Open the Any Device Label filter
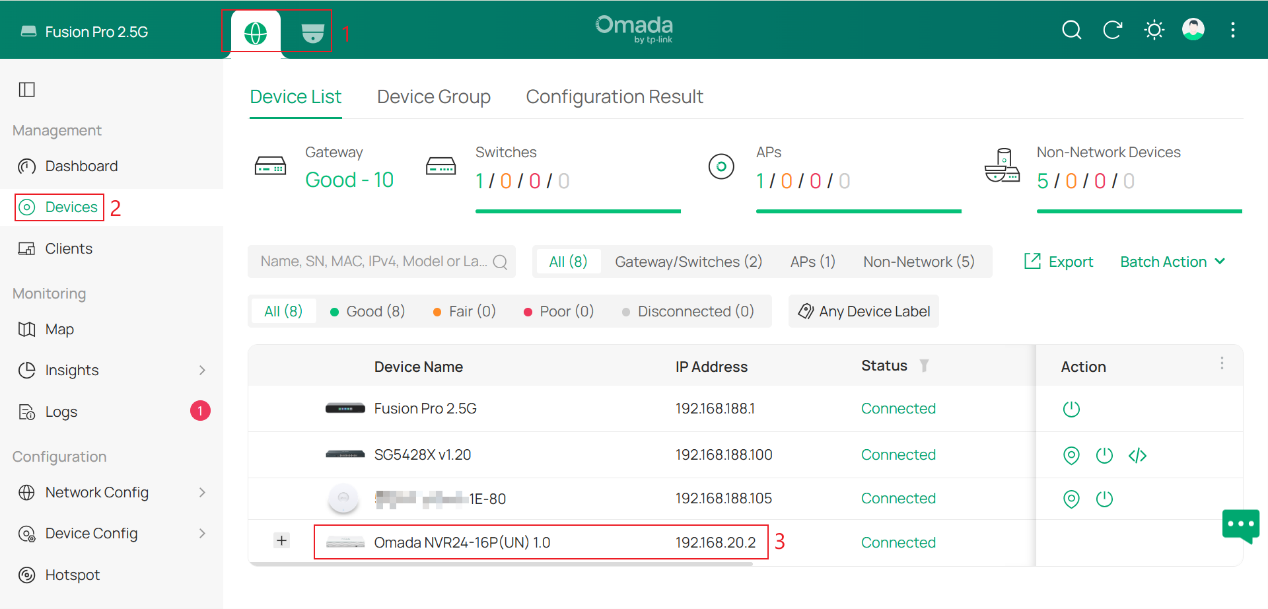1268x609 pixels. click(864, 311)
